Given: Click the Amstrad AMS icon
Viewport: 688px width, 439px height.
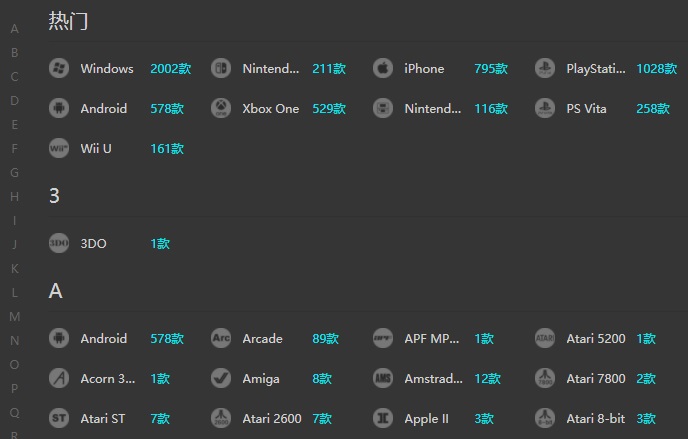Looking at the screenshot, I should tap(383, 378).
